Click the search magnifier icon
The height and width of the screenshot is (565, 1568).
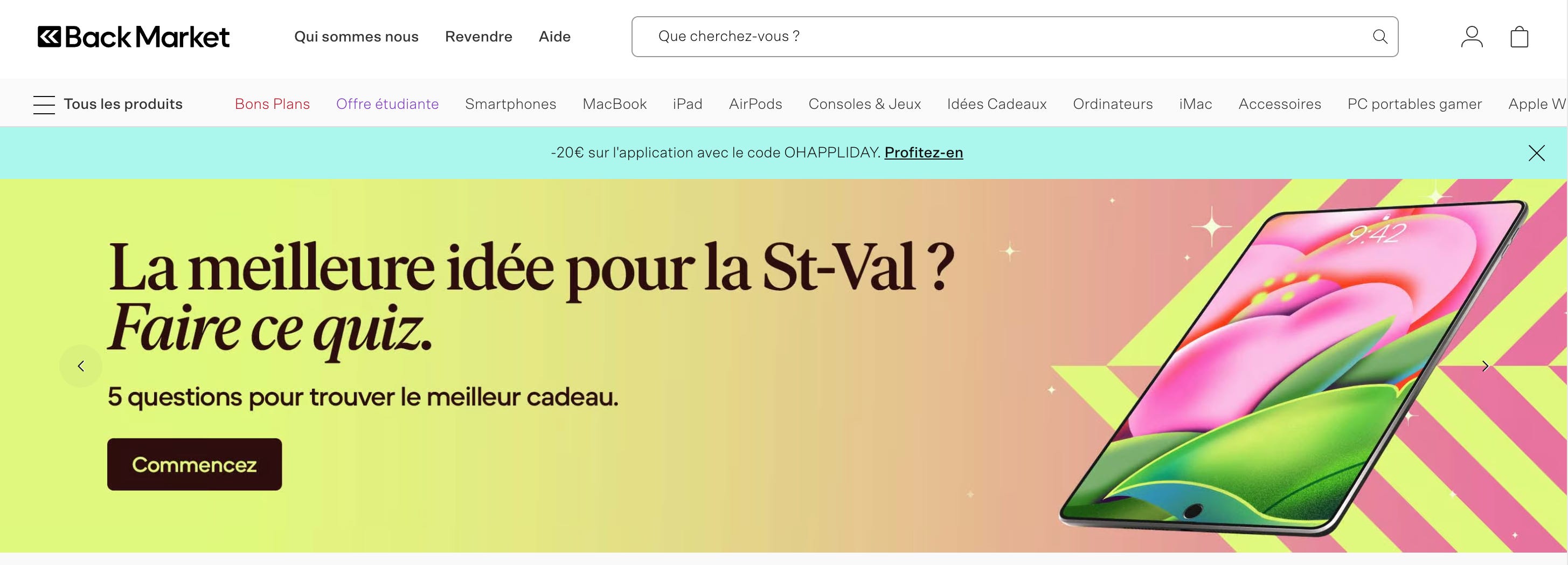coord(1380,37)
